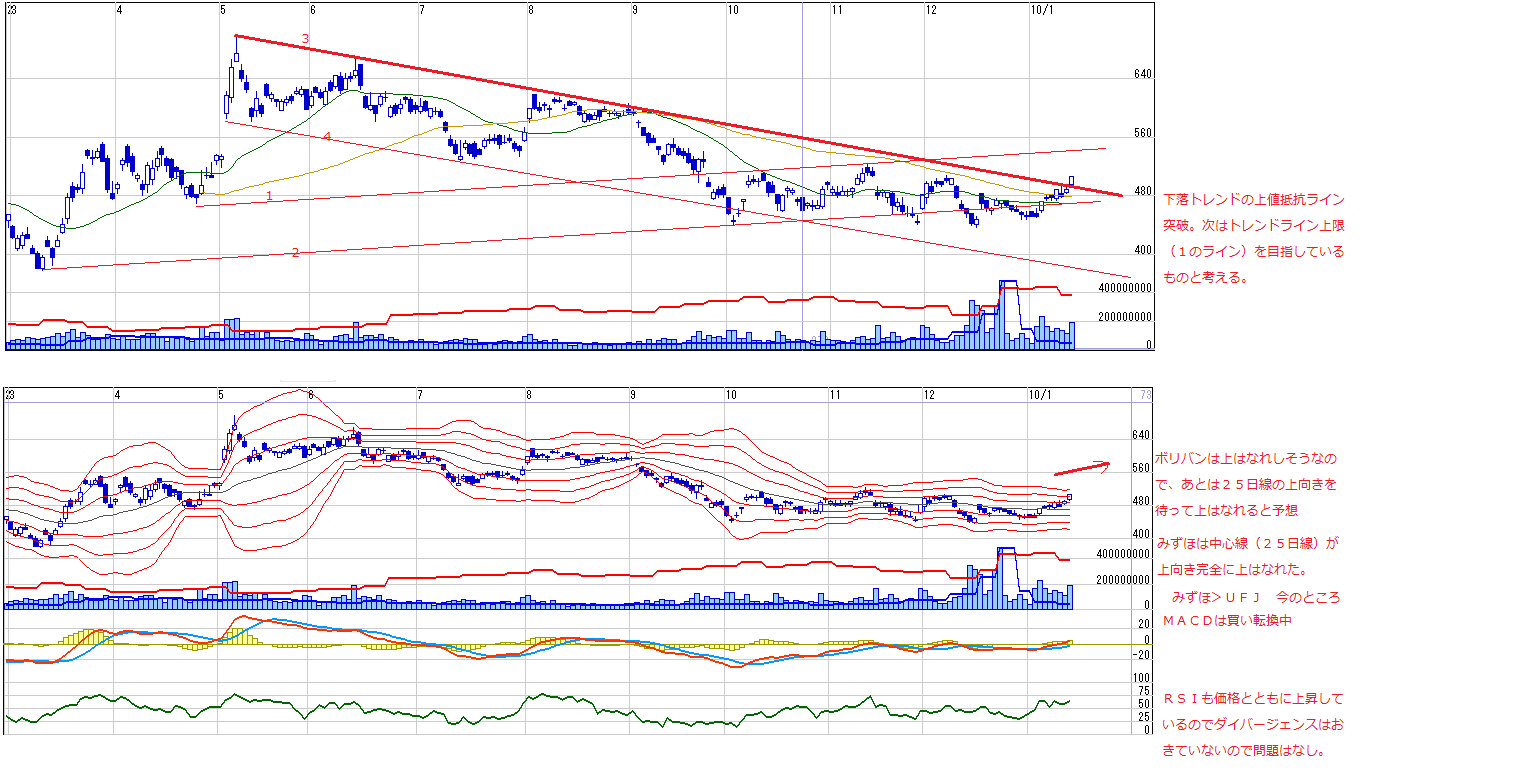The height and width of the screenshot is (782, 1524).
Task: Click trend line label 1 on upper chart
Action: (x=268, y=196)
